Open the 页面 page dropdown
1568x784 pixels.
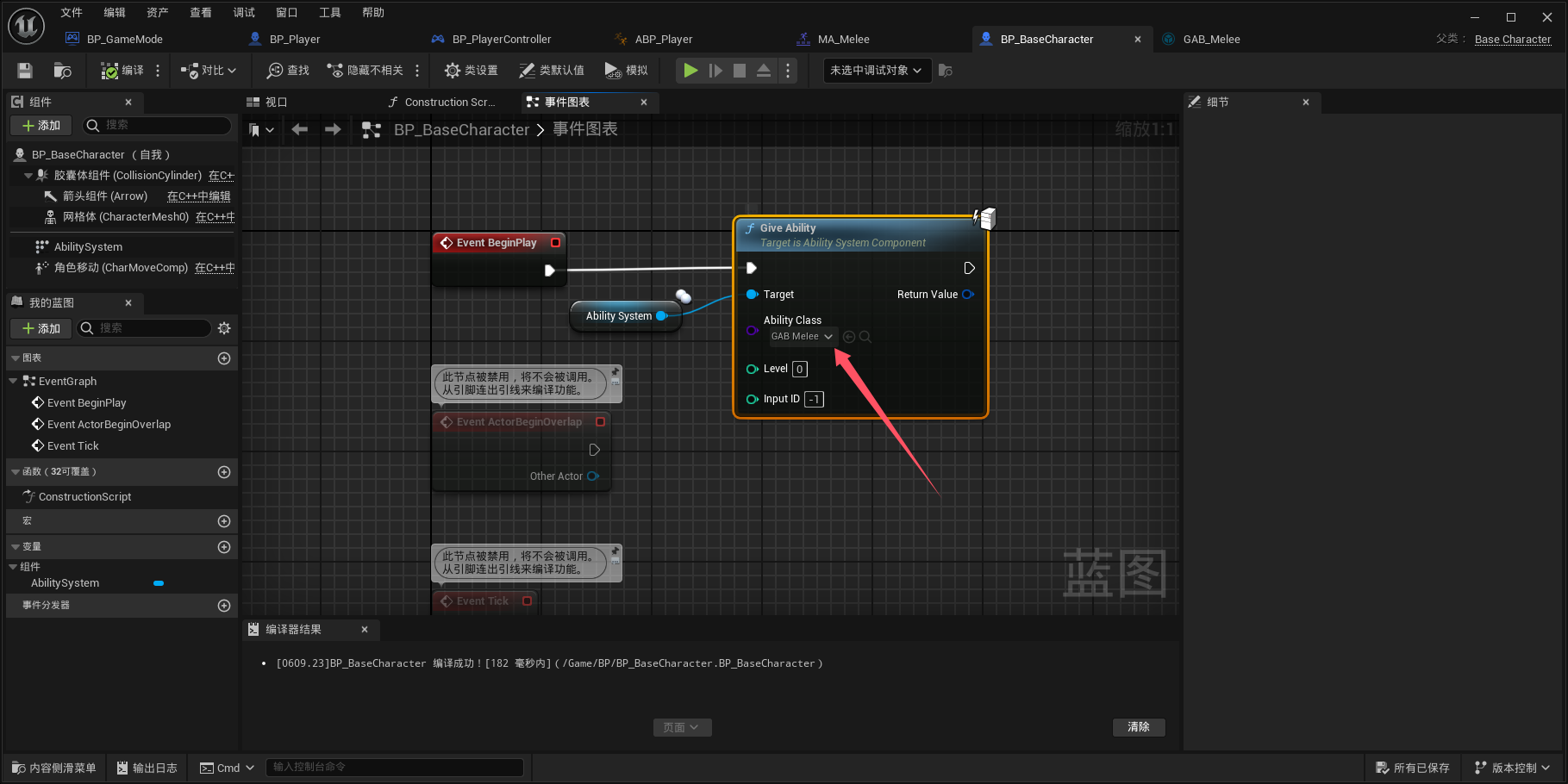coord(682,728)
